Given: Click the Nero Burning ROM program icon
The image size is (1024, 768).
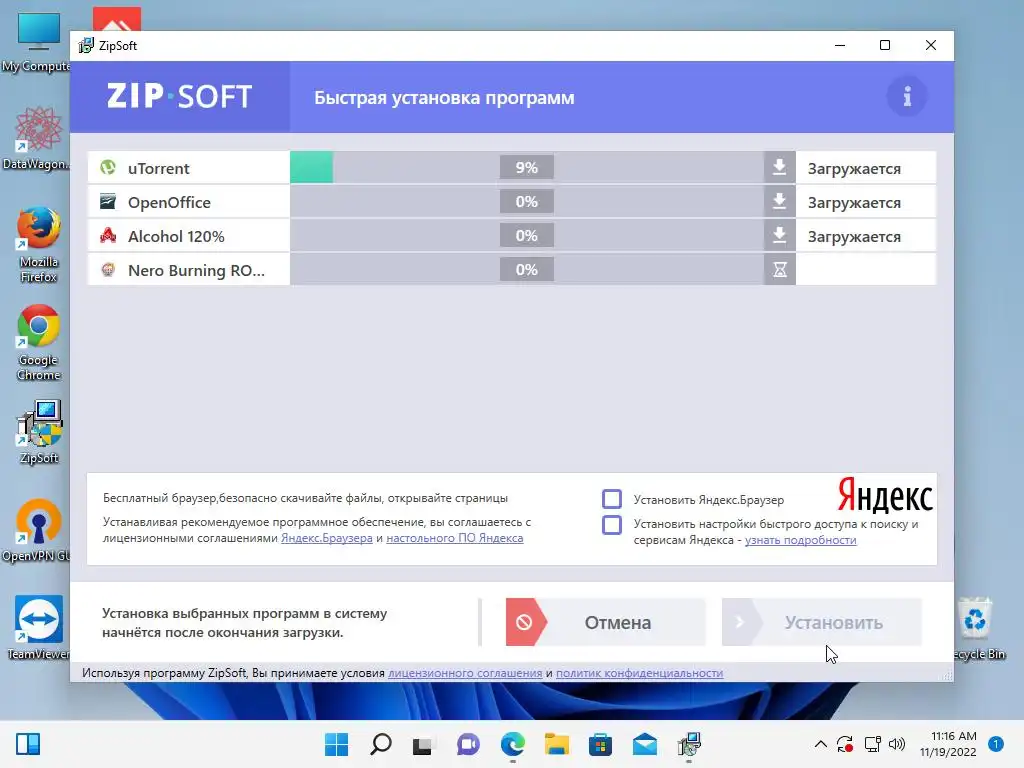Looking at the screenshot, I should click(x=108, y=270).
